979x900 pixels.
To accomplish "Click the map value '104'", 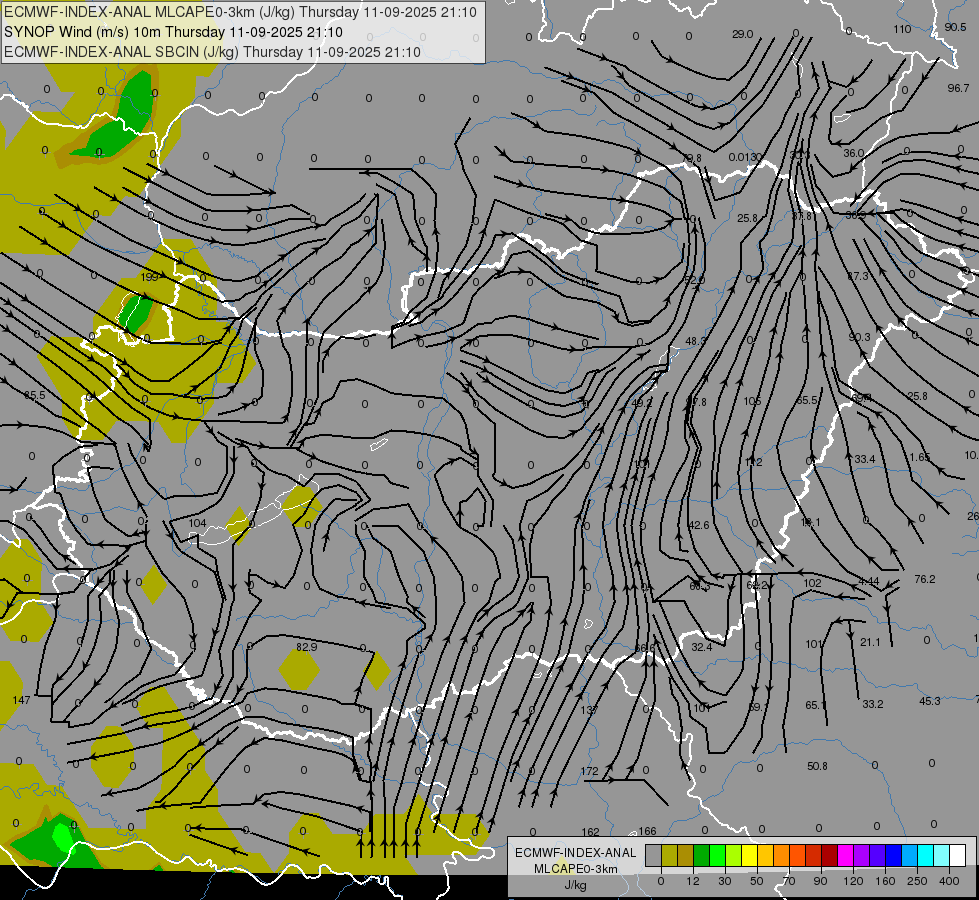I will click(197, 523).
